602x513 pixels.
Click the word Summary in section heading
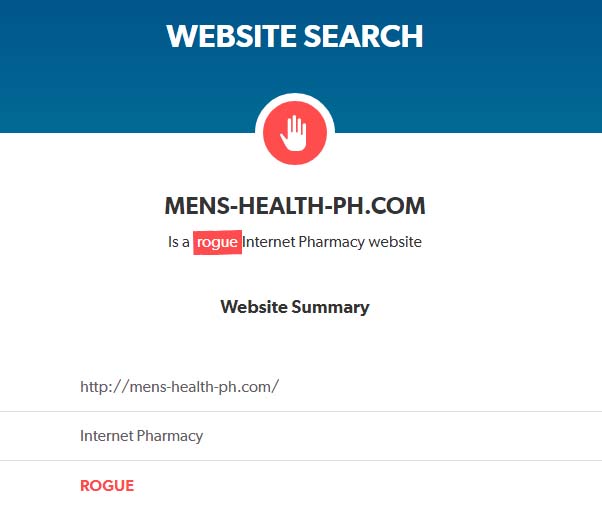pyautogui.click(x=330, y=307)
